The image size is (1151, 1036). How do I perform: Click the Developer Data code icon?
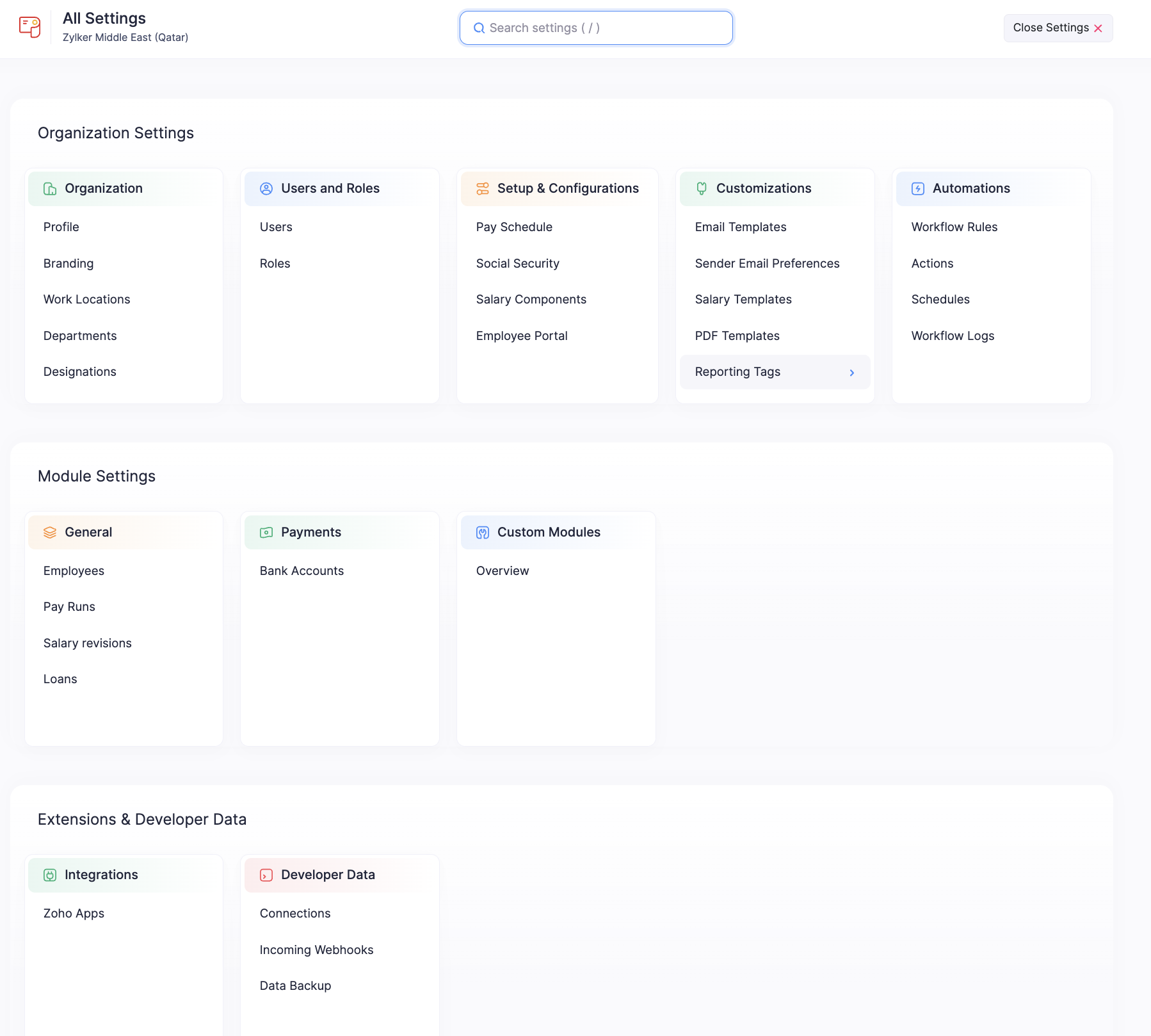pos(266,875)
